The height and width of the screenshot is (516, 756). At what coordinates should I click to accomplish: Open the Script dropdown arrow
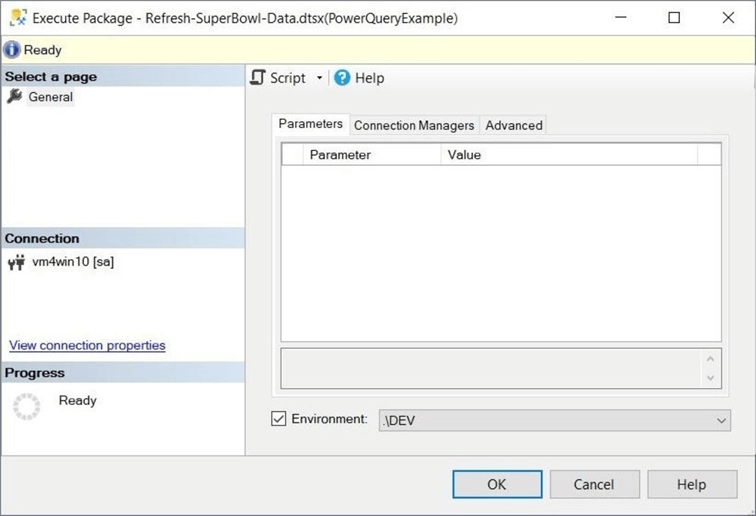[x=319, y=78]
